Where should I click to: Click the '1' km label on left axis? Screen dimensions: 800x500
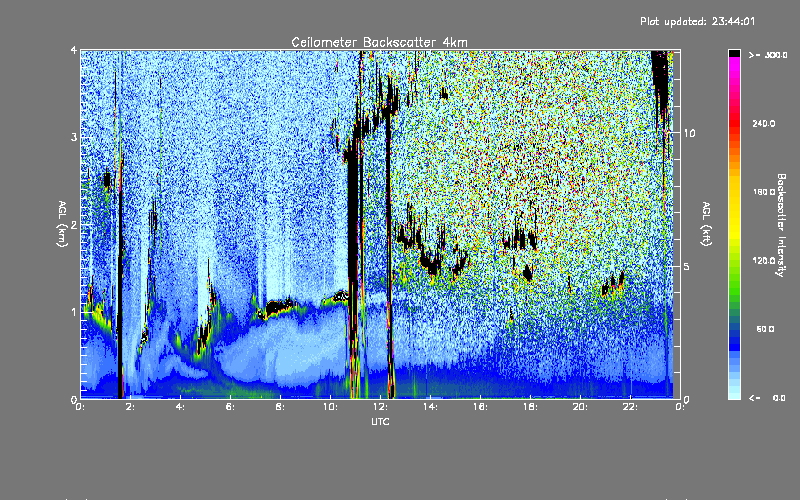tap(74, 312)
